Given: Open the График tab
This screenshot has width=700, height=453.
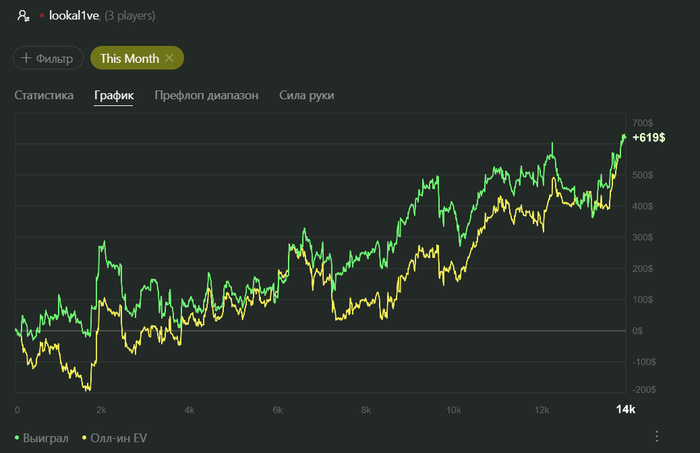Looking at the screenshot, I should coord(114,95).
